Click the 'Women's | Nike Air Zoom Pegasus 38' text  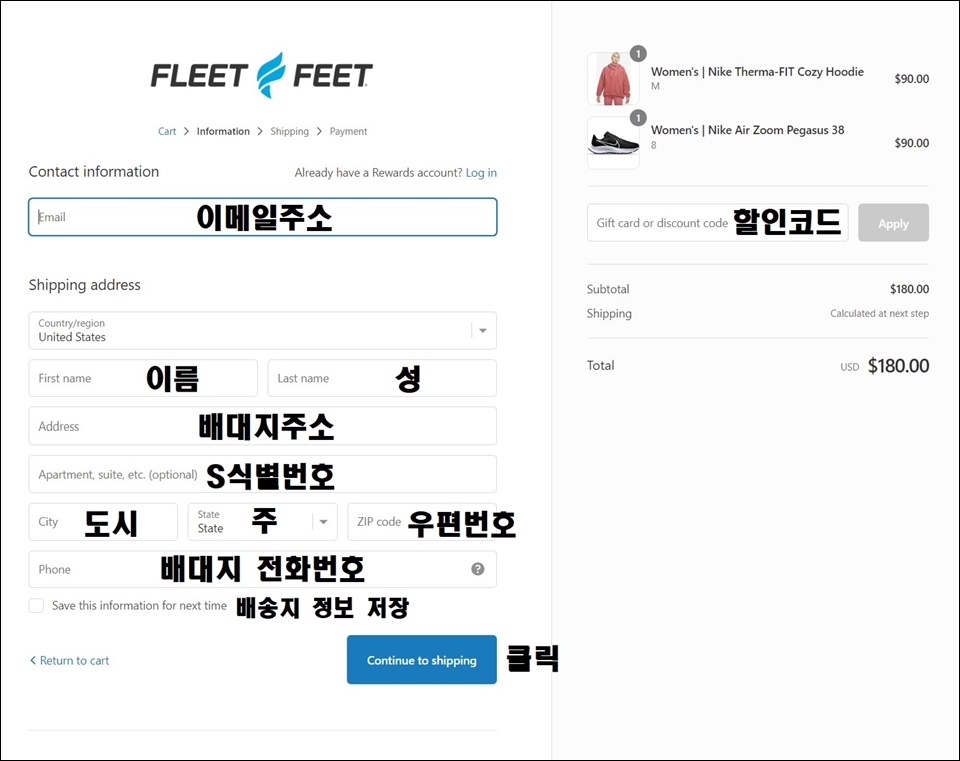point(748,130)
